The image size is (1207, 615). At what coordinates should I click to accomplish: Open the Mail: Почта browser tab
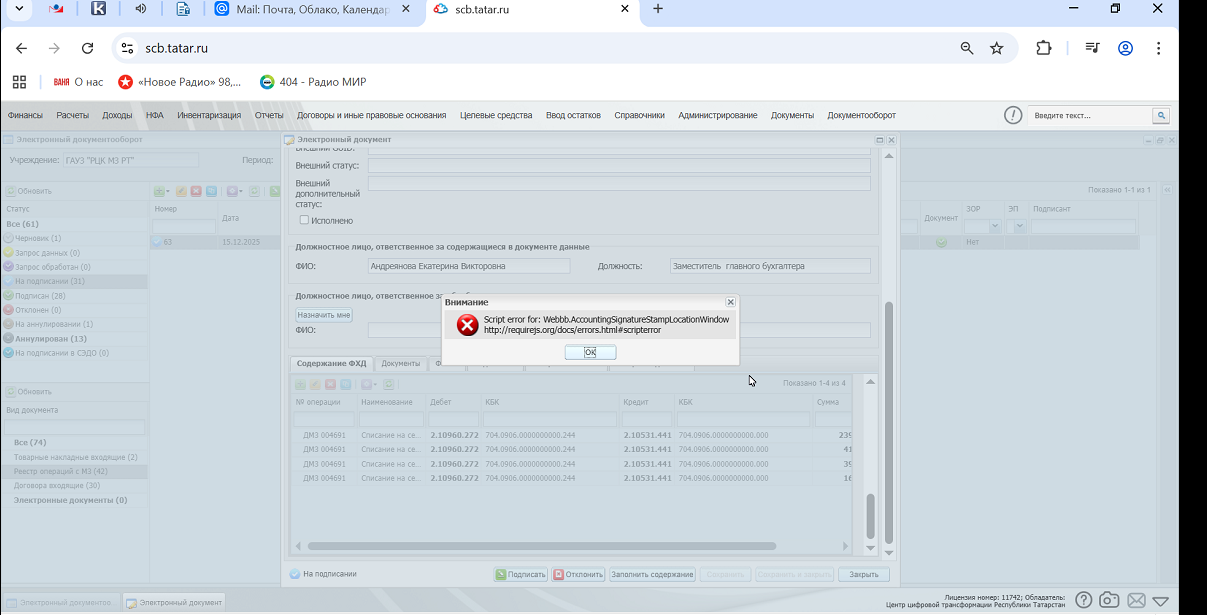[x=312, y=9]
